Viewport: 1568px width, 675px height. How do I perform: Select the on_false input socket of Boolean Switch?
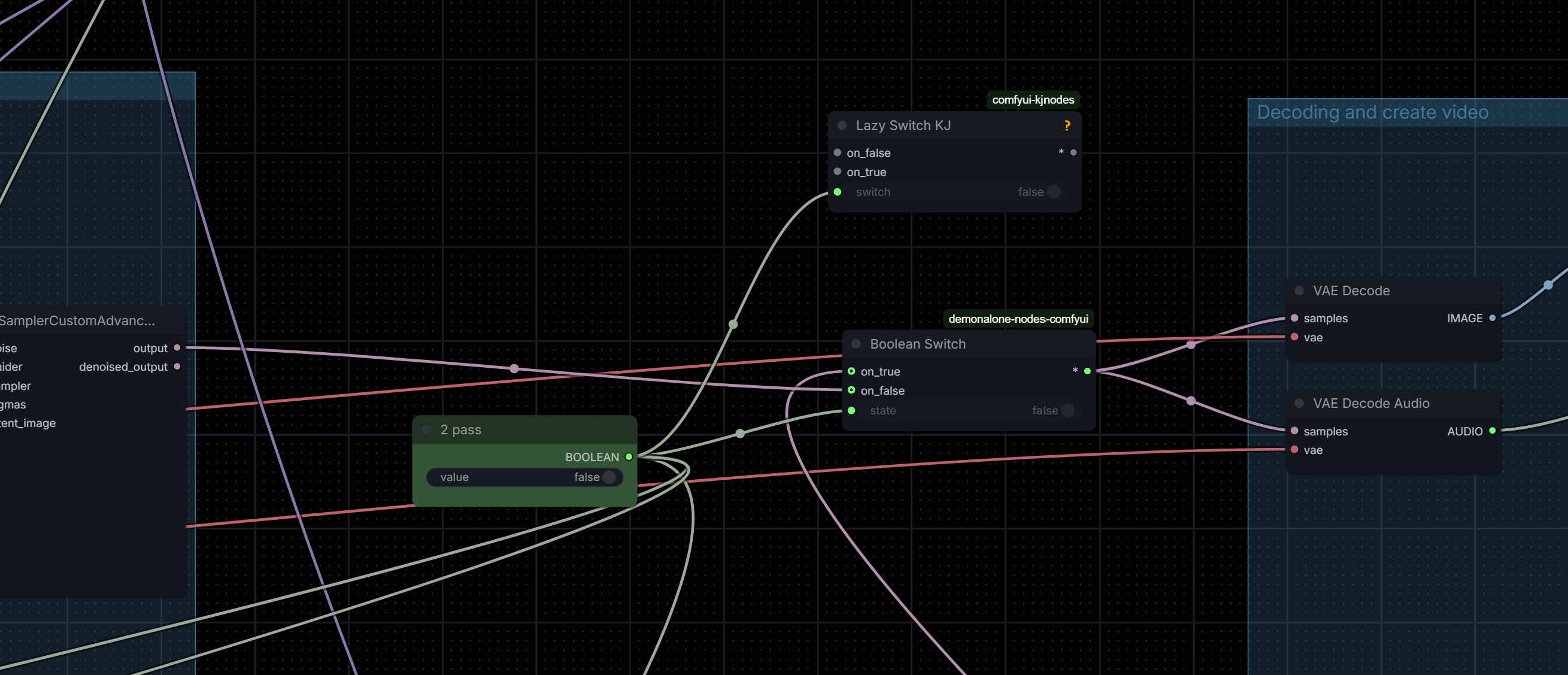point(851,391)
